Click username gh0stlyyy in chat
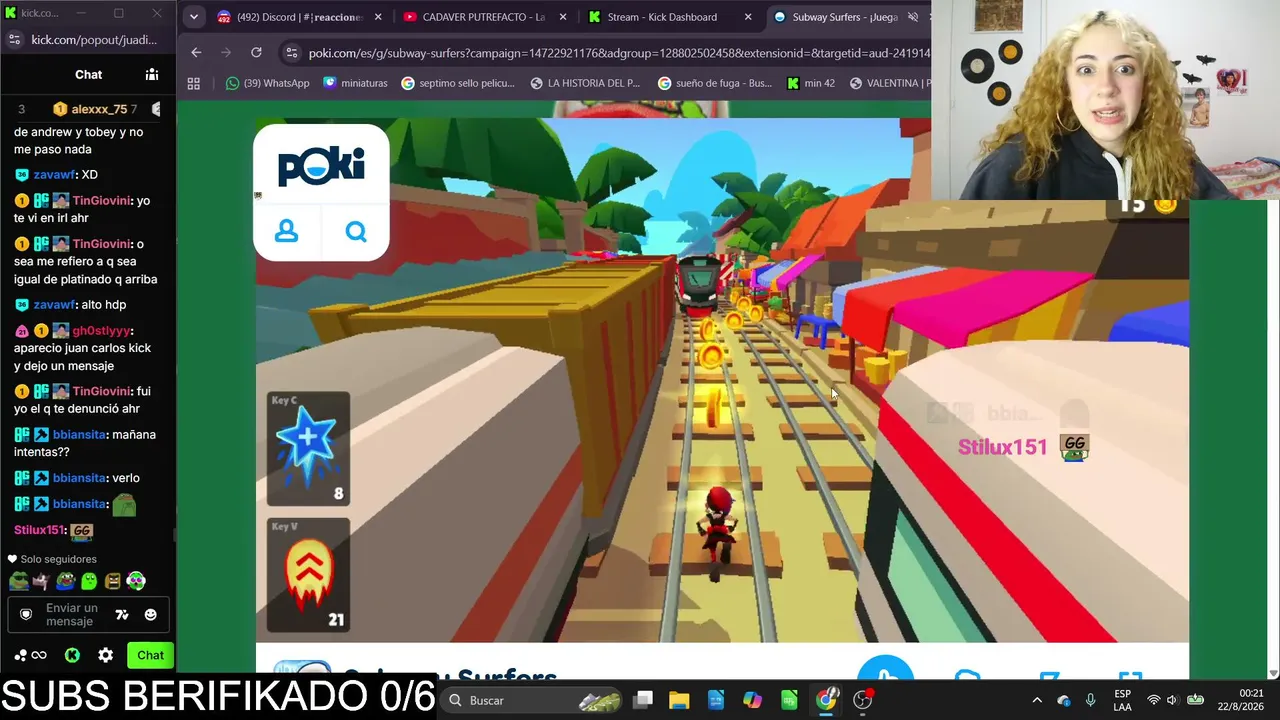The height and width of the screenshot is (720, 1280). (x=102, y=331)
